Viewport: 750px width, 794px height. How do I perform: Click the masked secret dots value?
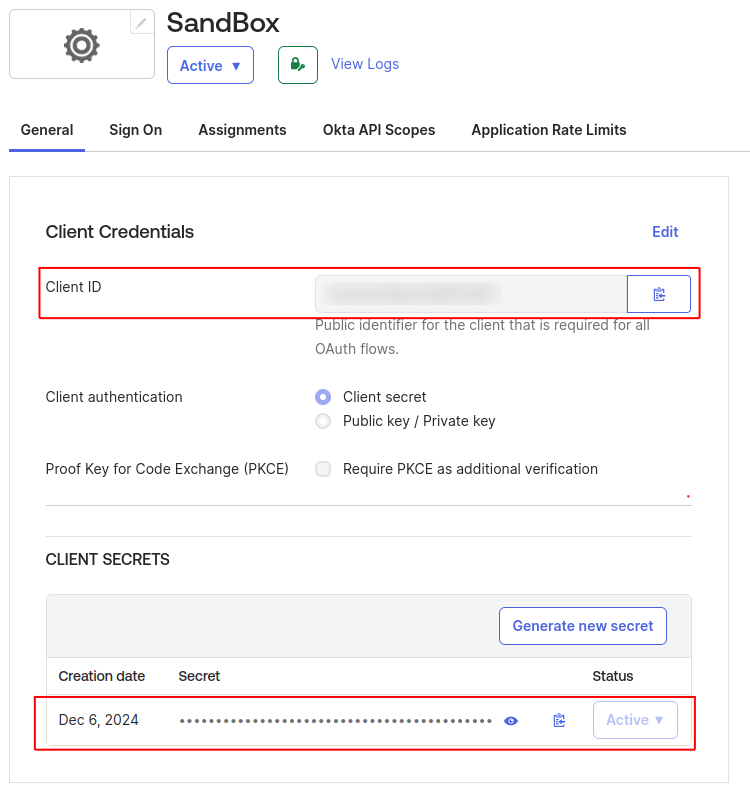[336, 721]
